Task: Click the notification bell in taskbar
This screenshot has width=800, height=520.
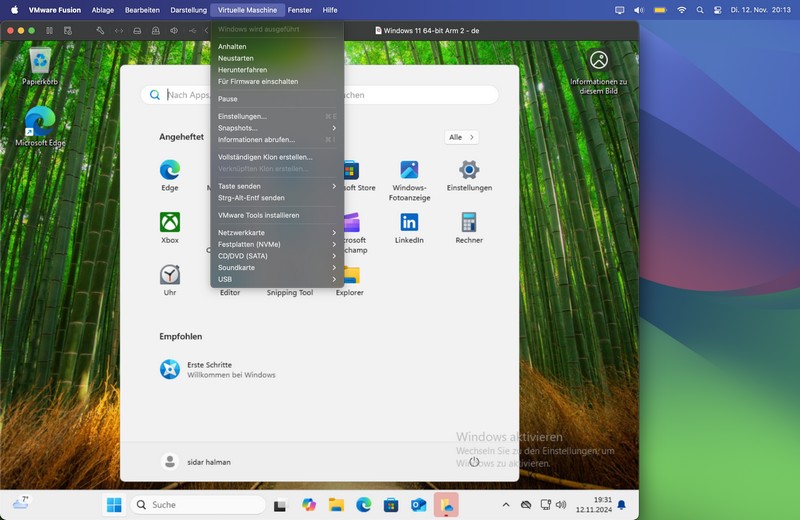Action: tap(621, 505)
